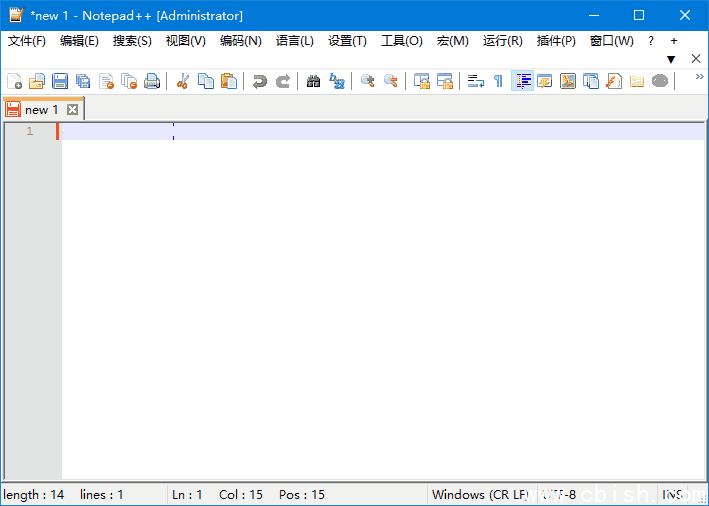Expand hidden toolbar icons with chevron
The image size is (709, 506).
[x=700, y=76]
